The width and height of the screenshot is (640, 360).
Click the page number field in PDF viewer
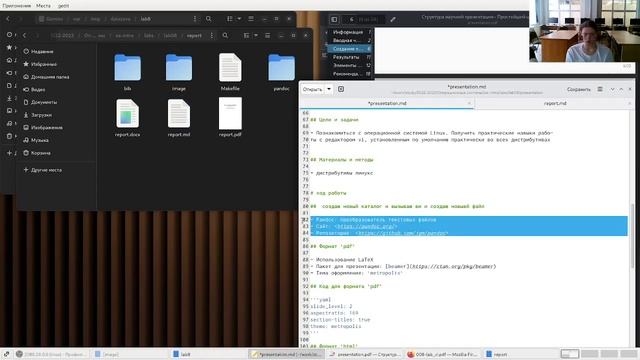click(352, 19)
